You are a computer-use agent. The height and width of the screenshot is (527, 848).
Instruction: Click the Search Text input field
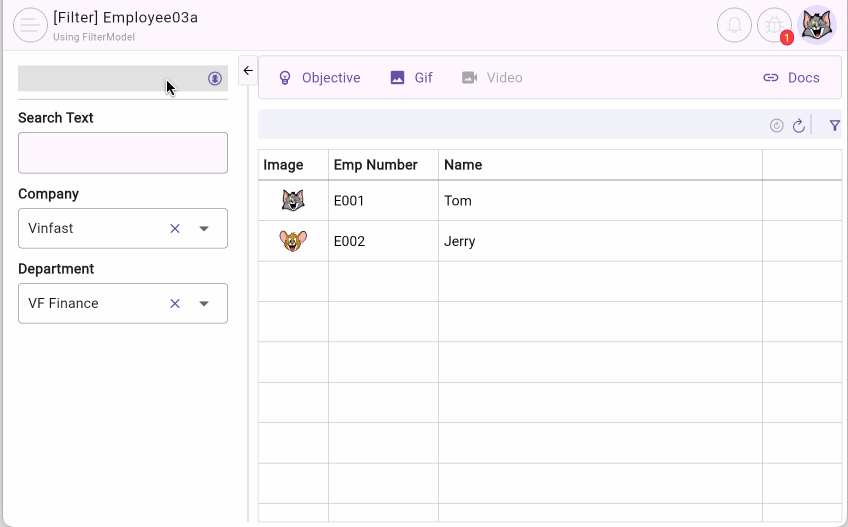123,153
